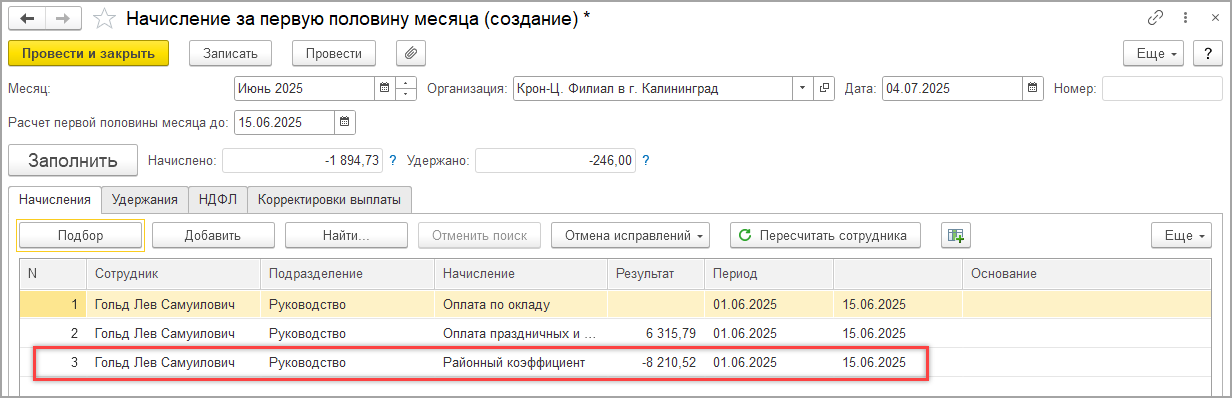Copy link to document icon
The height and width of the screenshot is (398, 1232).
1156,18
